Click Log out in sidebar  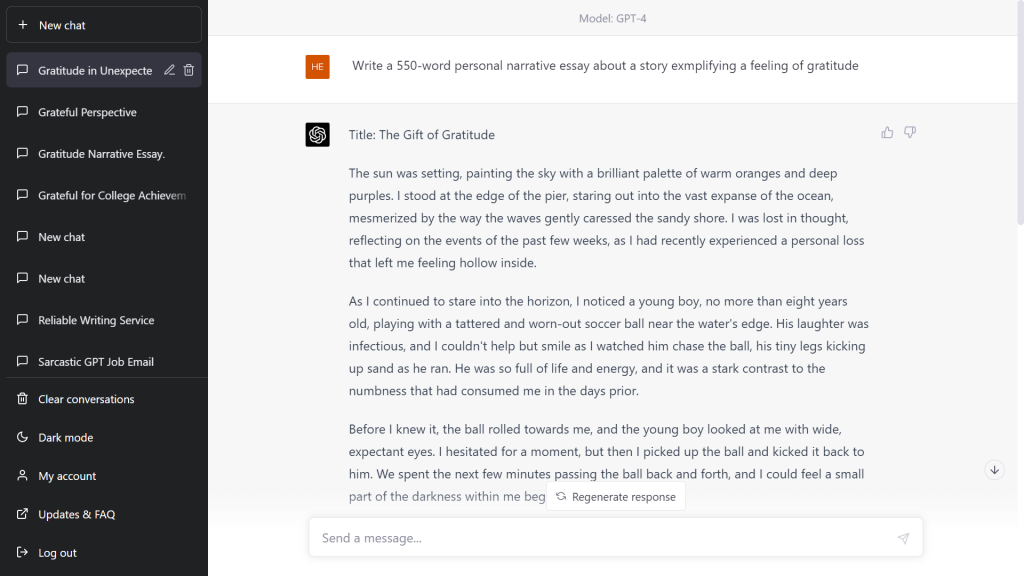[57, 553]
